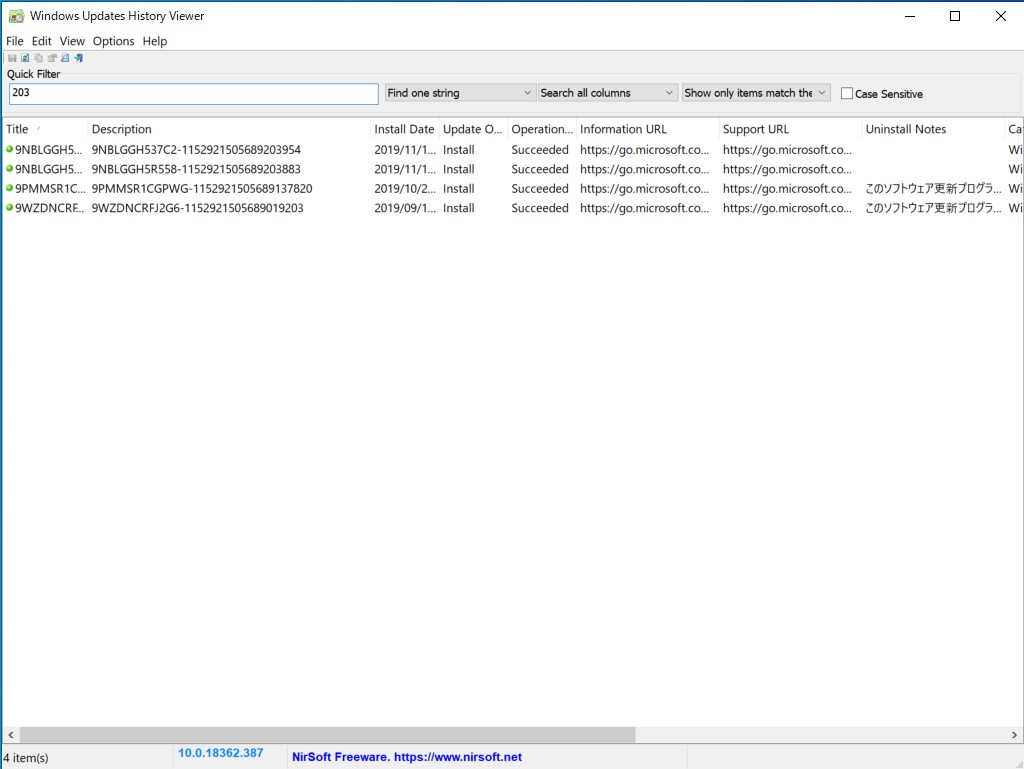1024x769 pixels.
Task: Click the NirSoft Freeware website link
Action: click(x=407, y=757)
